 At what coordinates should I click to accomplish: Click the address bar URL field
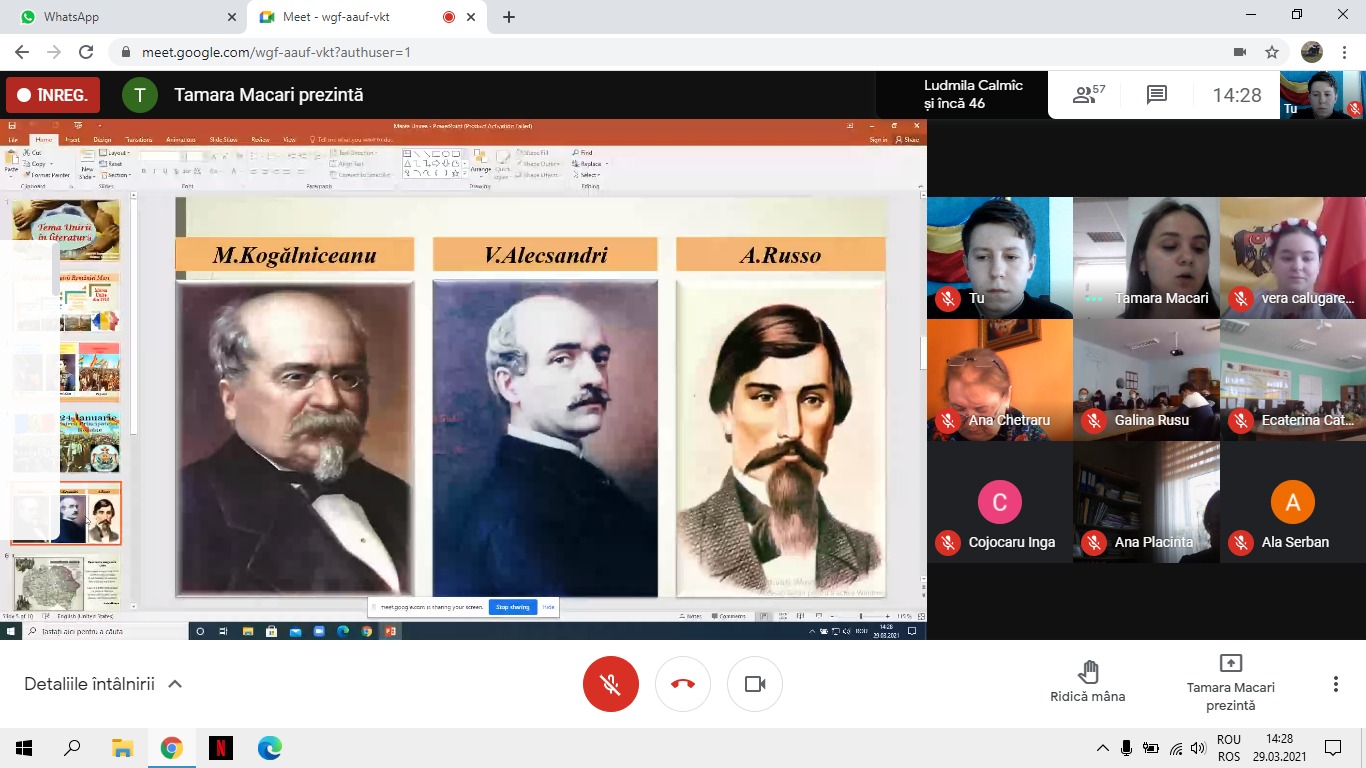coord(600,52)
